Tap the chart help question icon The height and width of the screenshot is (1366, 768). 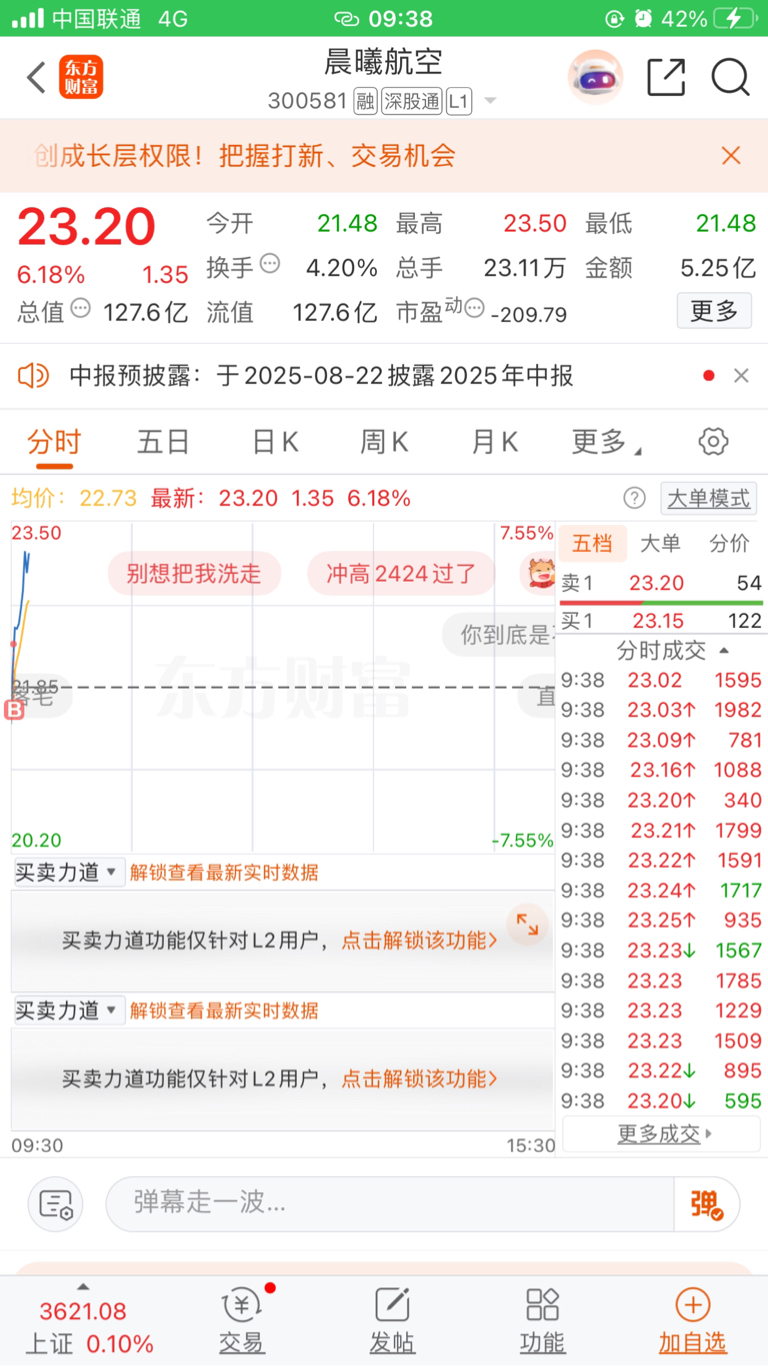[634, 498]
